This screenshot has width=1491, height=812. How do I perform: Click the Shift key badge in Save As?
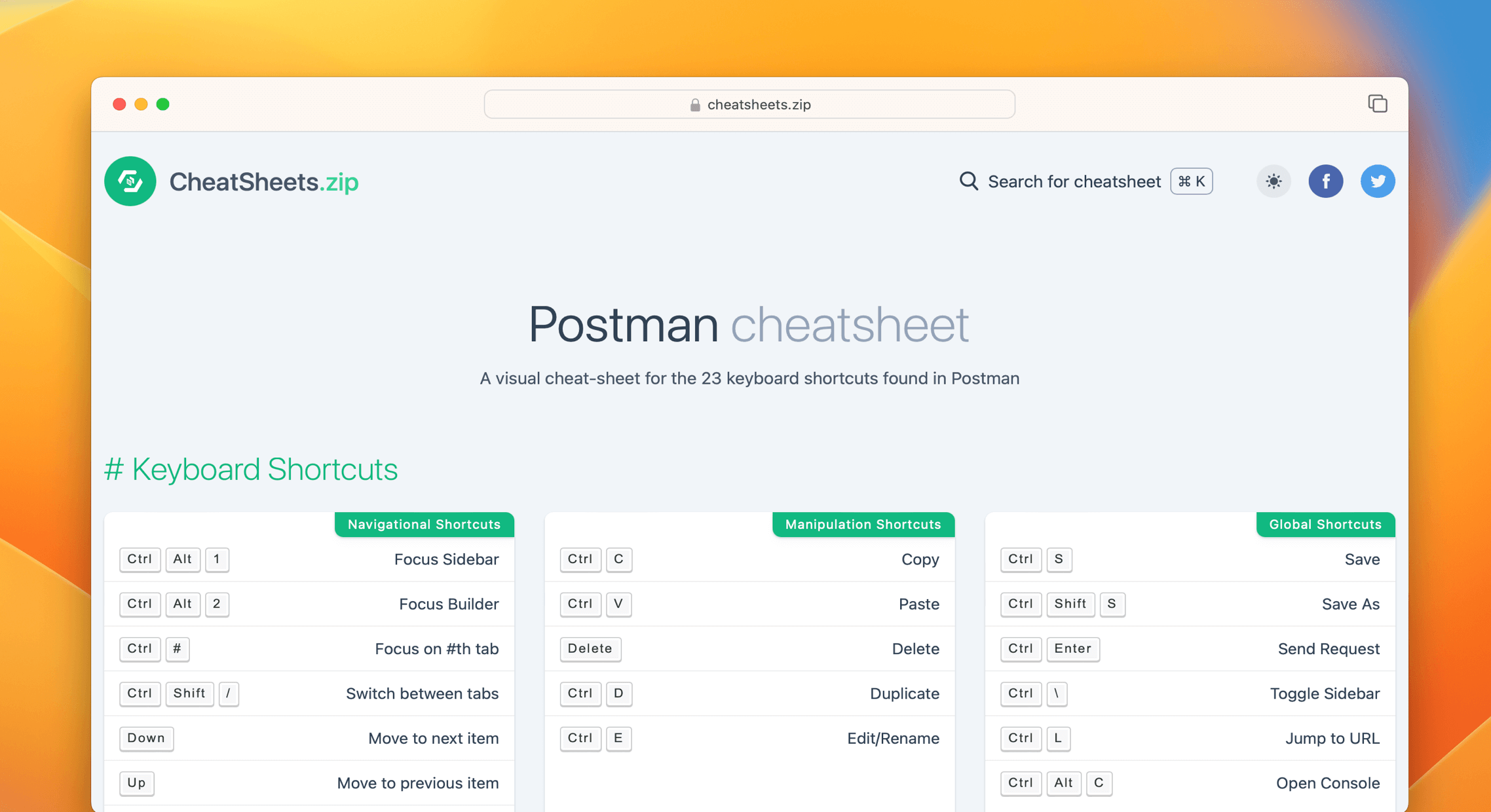click(x=1070, y=604)
